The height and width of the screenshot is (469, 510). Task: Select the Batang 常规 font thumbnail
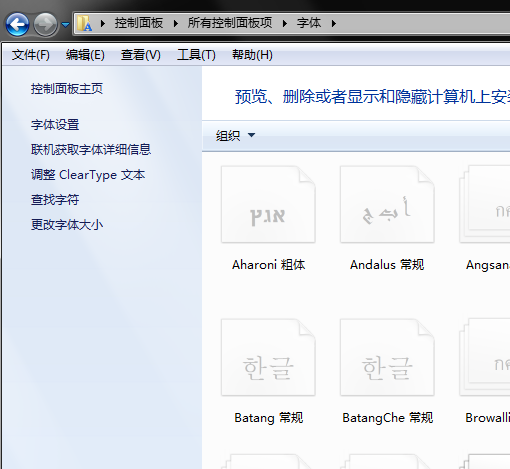[268, 357]
